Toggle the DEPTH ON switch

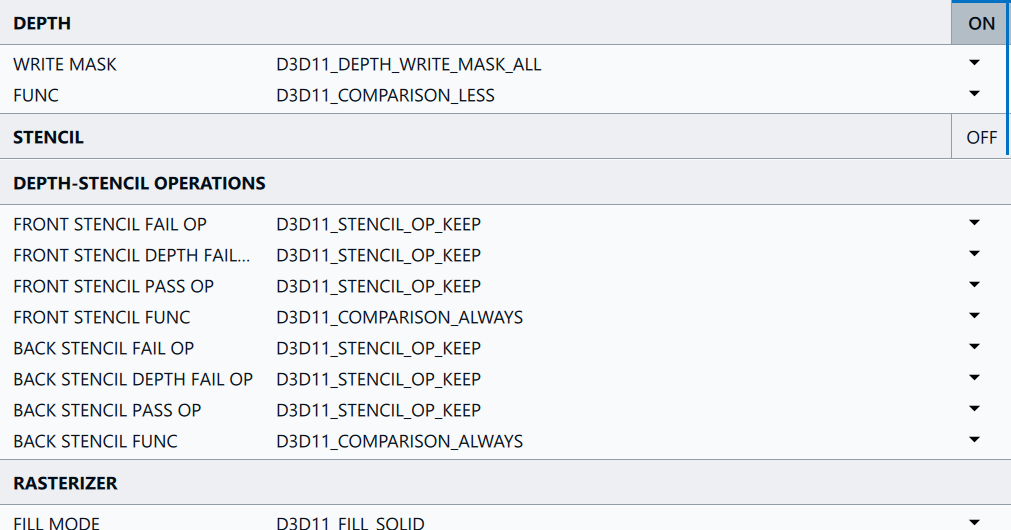click(x=981, y=23)
